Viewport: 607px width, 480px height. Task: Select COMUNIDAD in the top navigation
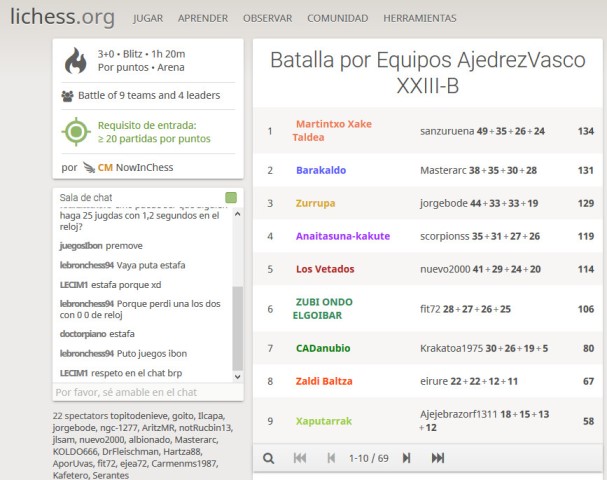pyautogui.click(x=337, y=18)
